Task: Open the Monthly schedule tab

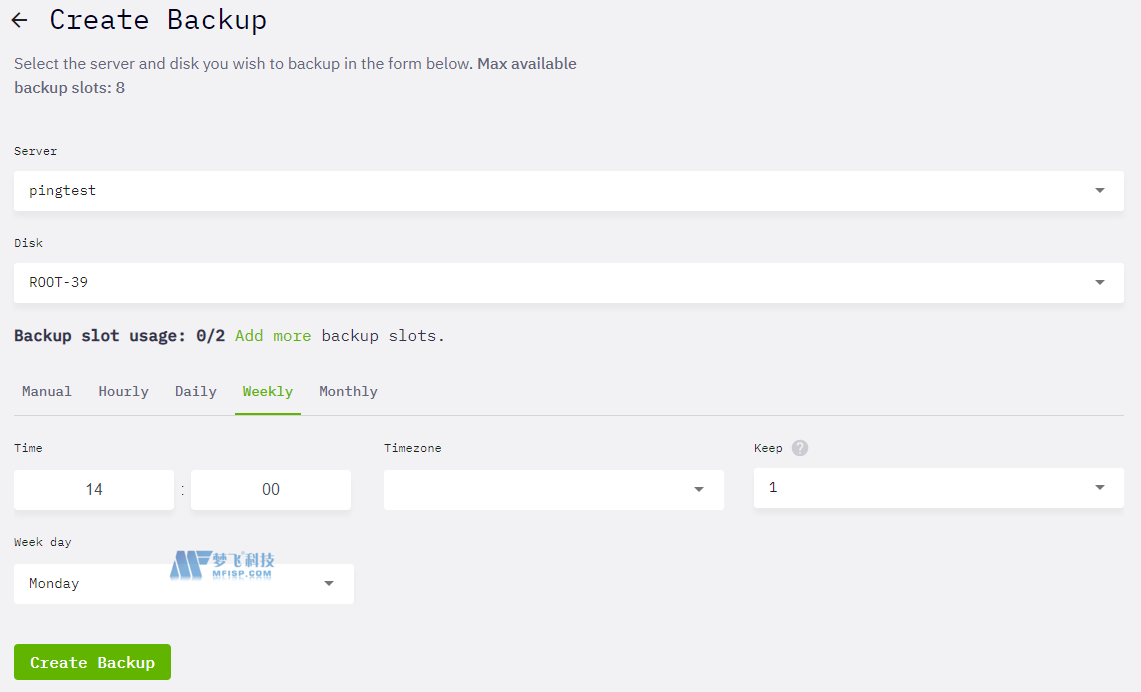Action: point(348,392)
